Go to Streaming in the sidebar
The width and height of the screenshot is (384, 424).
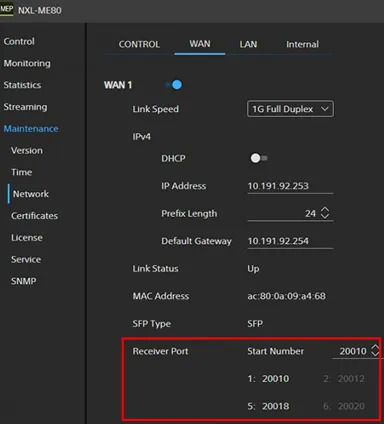coord(25,107)
